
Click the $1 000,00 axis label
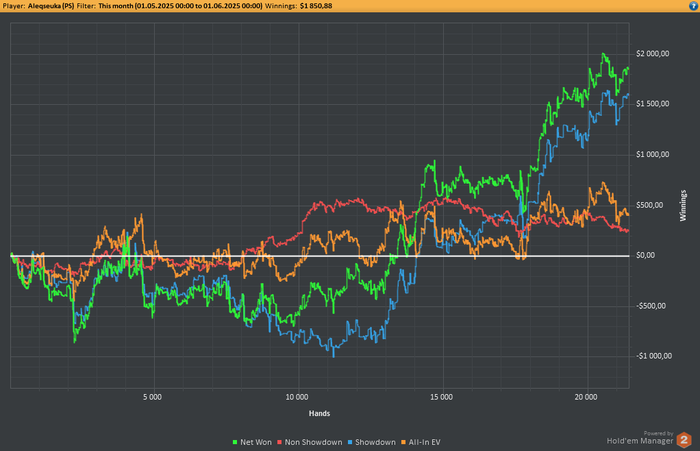tap(652, 155)
